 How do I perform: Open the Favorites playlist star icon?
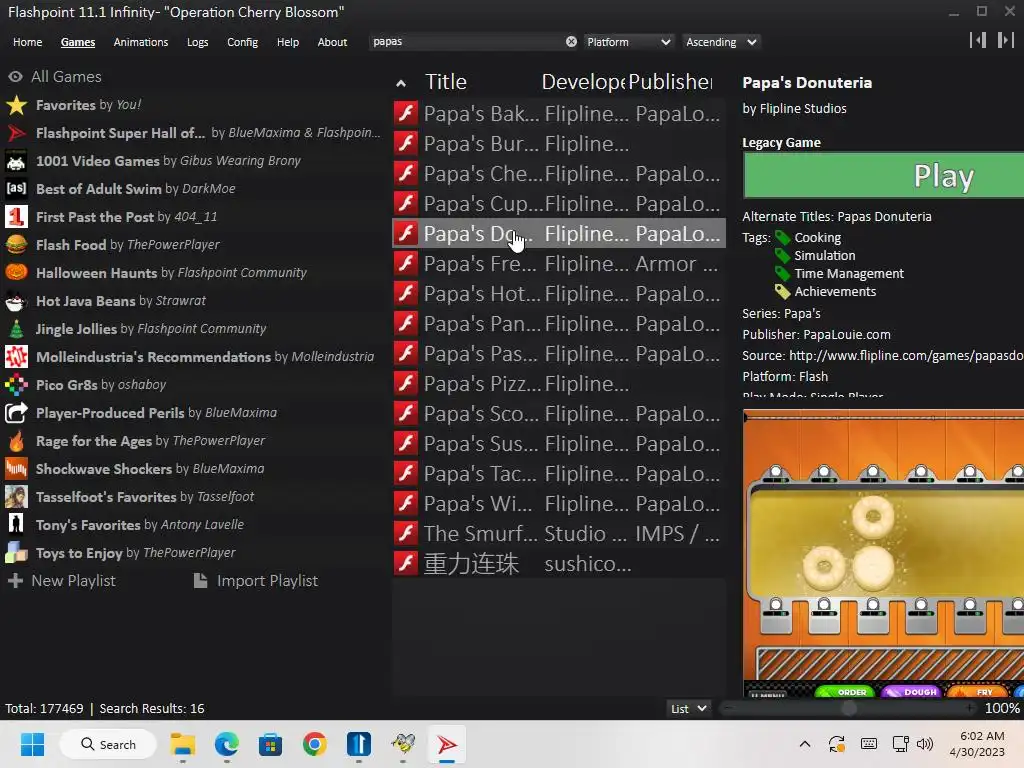coord(16,105)
